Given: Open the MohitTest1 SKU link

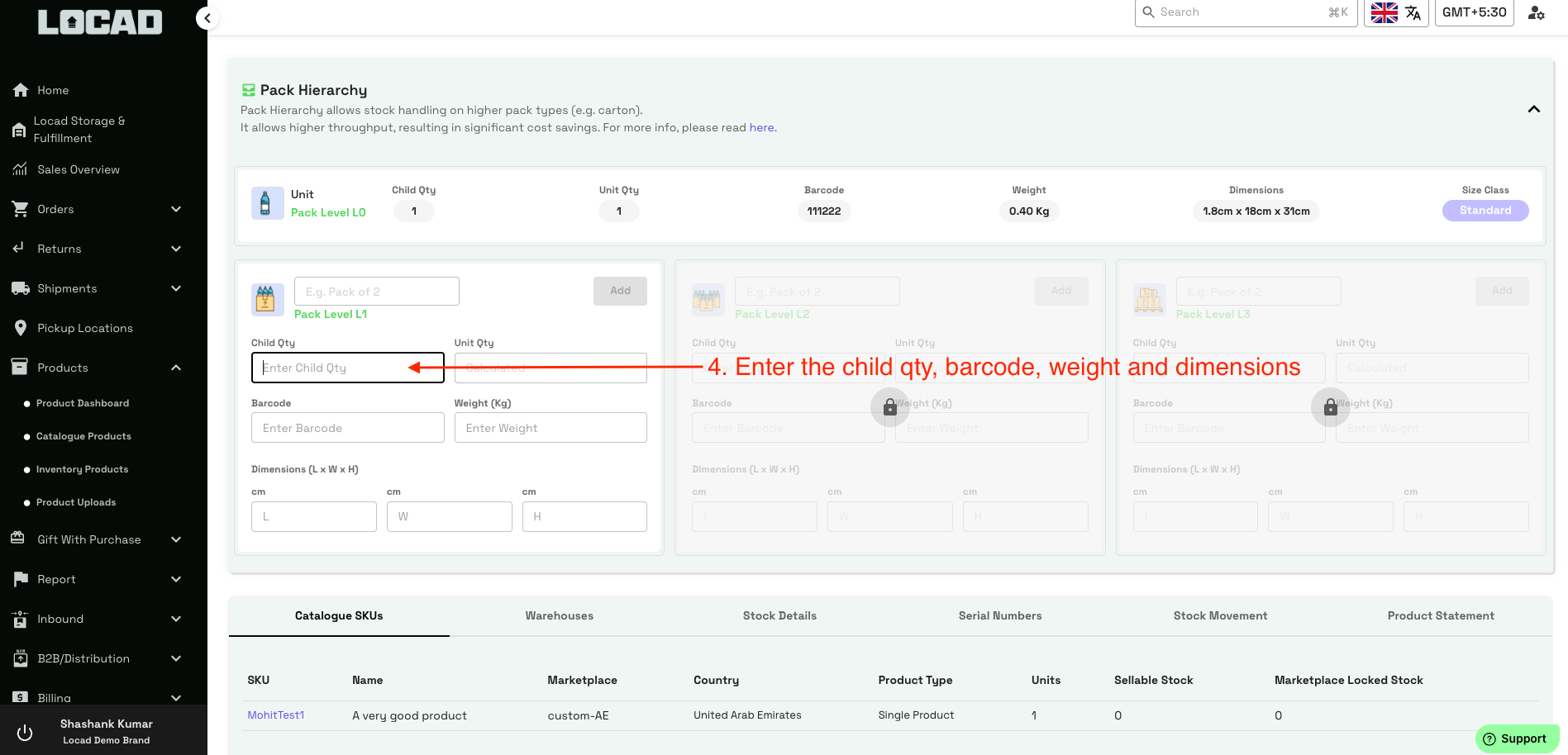Looking at the screenshot, I should 276,715.
